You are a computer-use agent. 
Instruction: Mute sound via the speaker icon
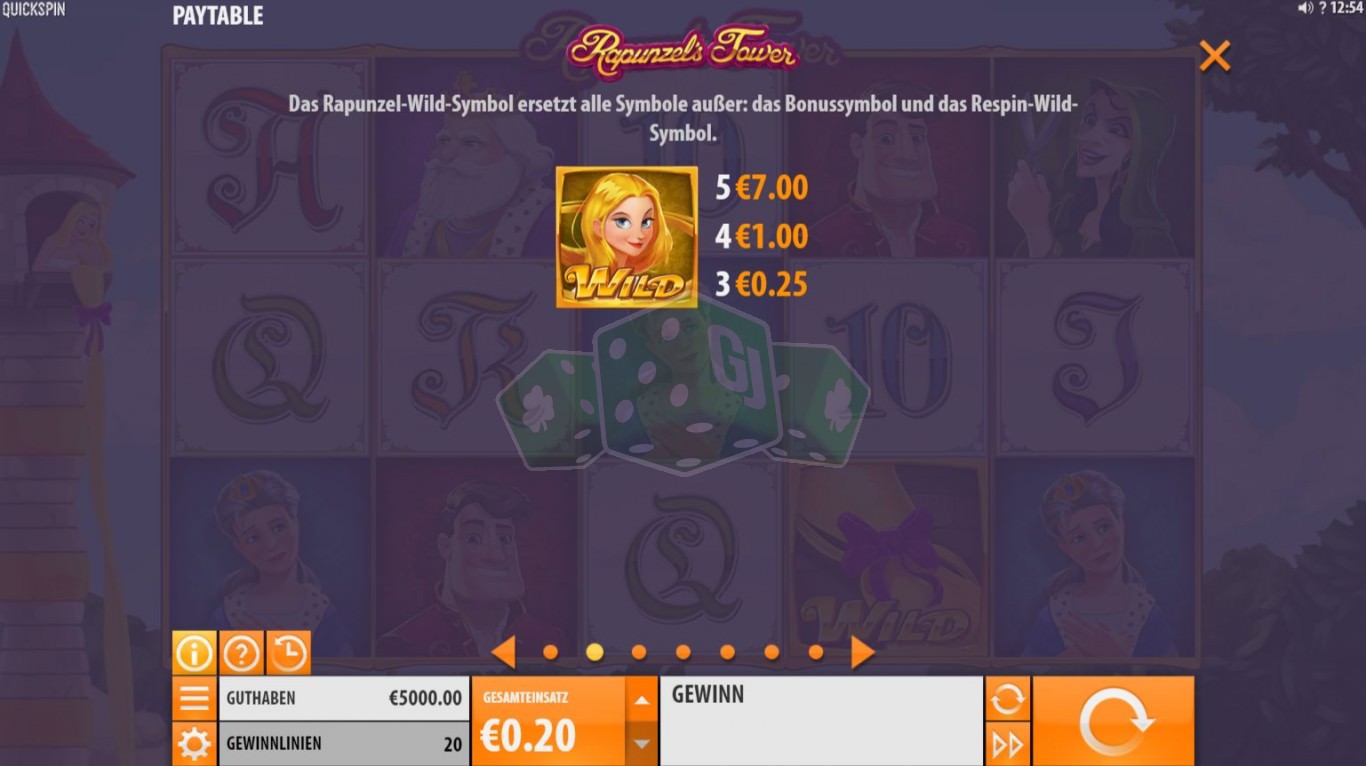click(1305, 8)
